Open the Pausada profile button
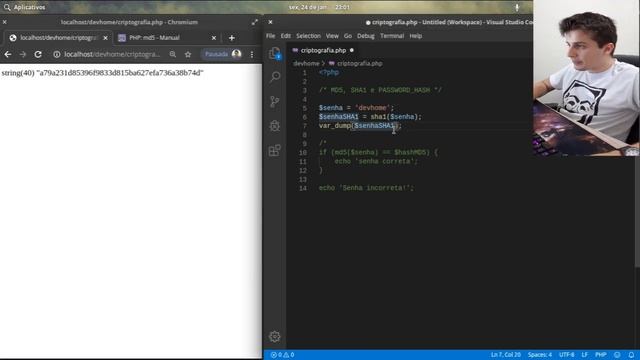The width and height of the screenshot is (640, 360). (x=223, y=54)
